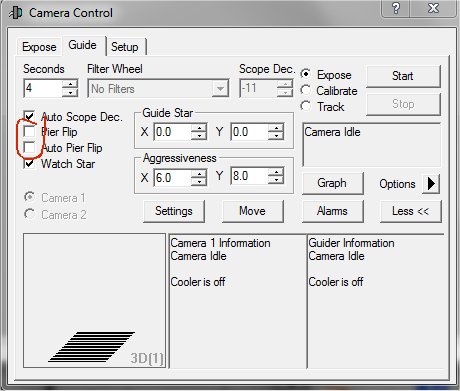
Task: Decrease Aggressiveness Y value
Action: [276, 180]
